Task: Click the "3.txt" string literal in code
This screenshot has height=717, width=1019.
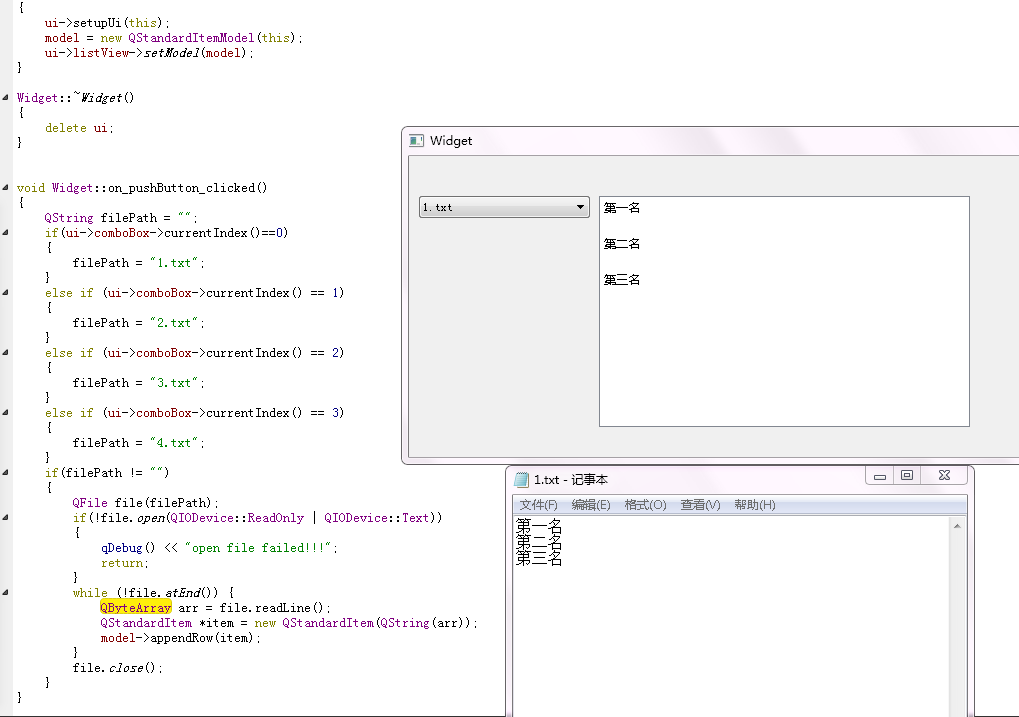Action: (x=174, y=383)
